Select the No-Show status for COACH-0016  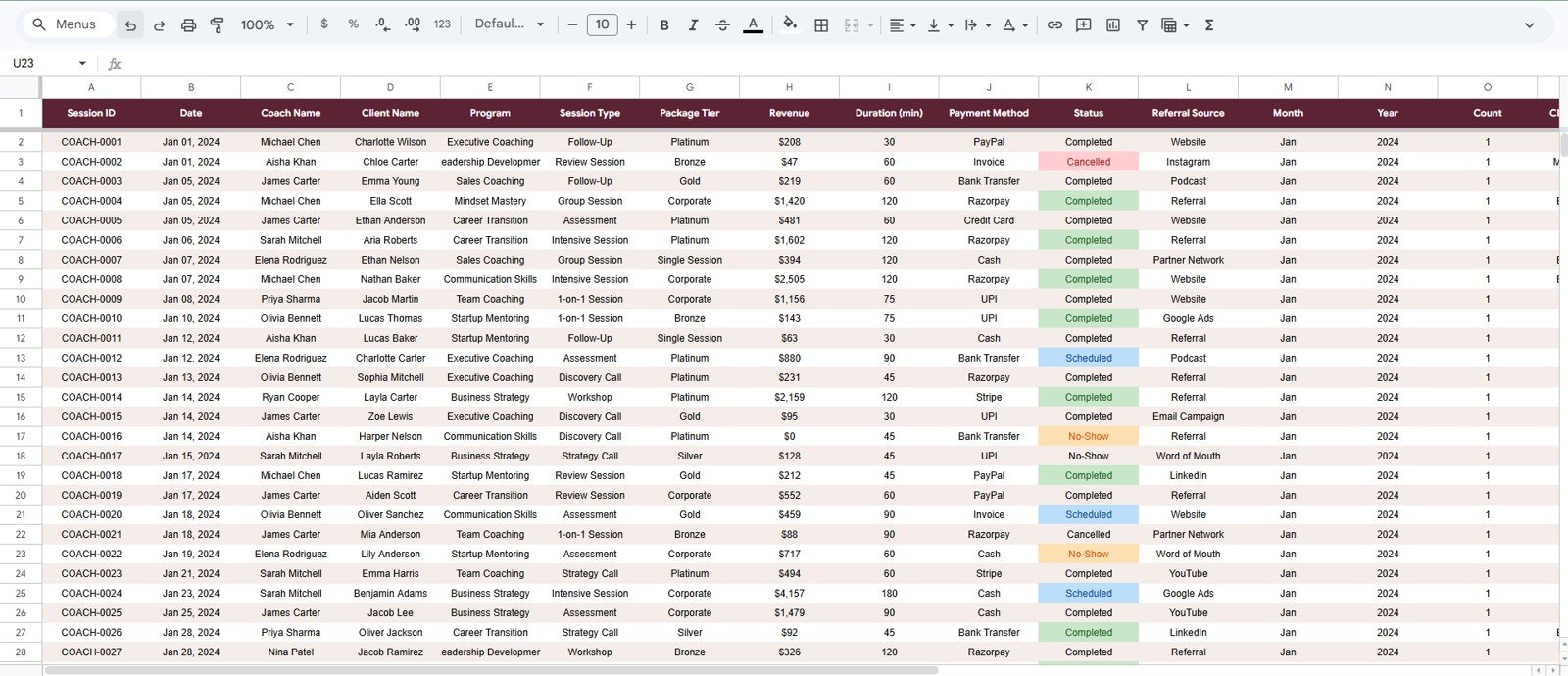[1089, 436]
